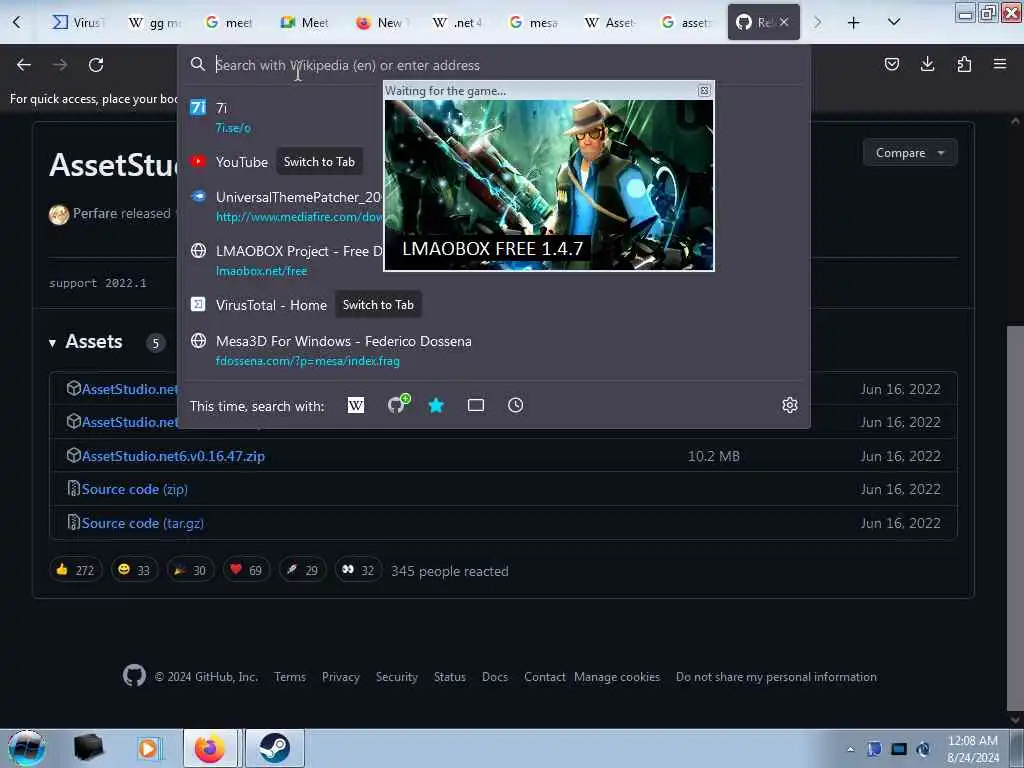
Task: Open the taskbar clock showing 12:08 AM
Action: pyautogui.click(x=972, y=749)
